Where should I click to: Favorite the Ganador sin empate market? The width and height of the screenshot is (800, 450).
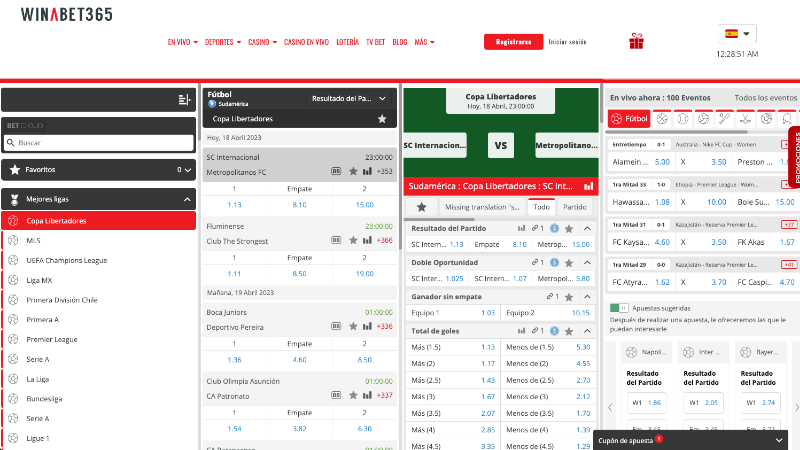[569, 297]
